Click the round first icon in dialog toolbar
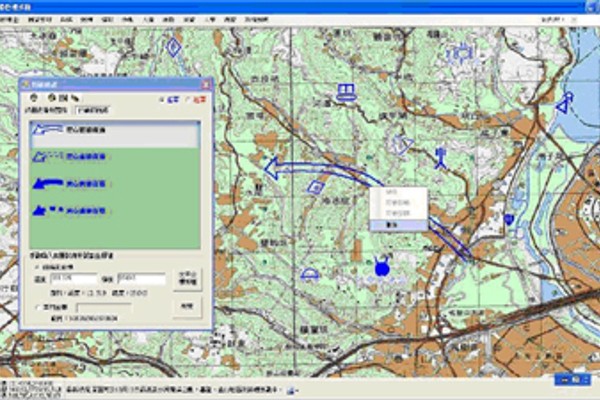The image size is (600, 400). [x=34, y=98]
